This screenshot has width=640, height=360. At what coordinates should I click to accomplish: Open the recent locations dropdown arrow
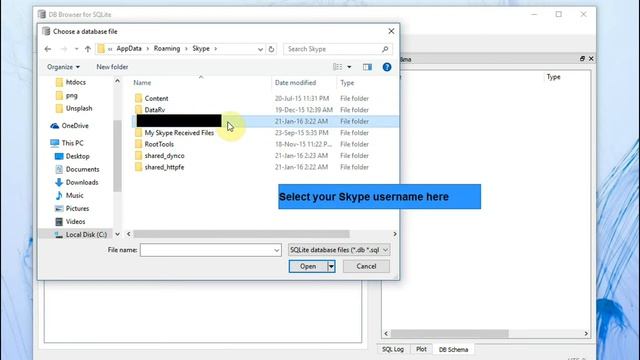coord(76,49)
